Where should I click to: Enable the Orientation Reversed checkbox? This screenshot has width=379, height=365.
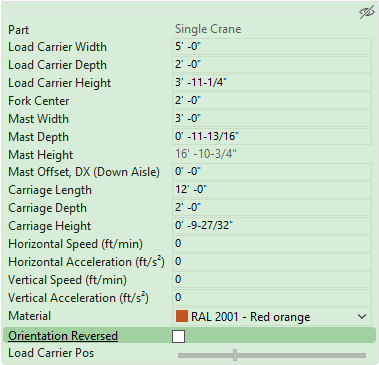pyautogui.click(x=179, y=336)
